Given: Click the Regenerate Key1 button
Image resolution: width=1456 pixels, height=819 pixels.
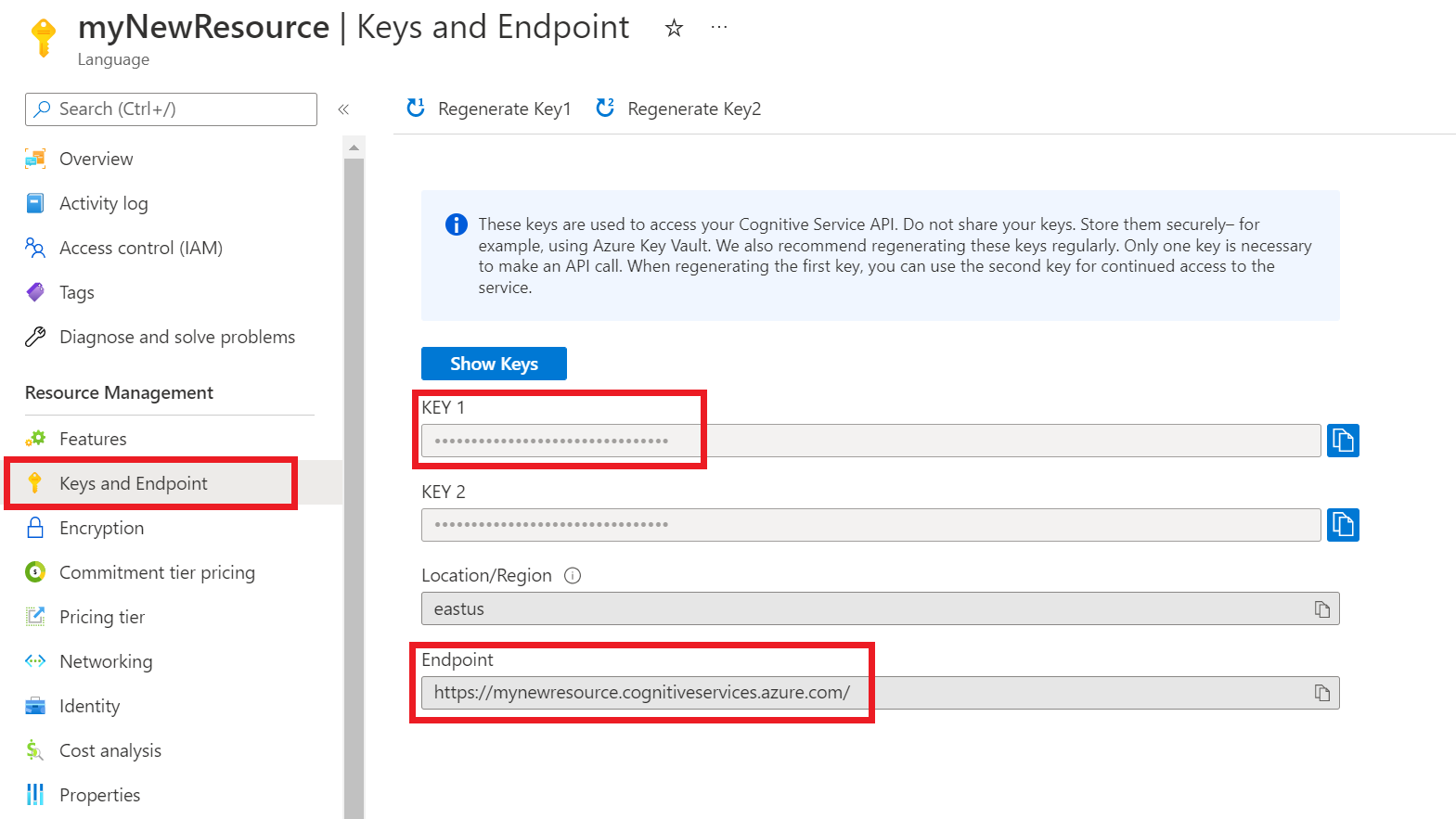Looking at the screenshot, I should [x=489, y=109].
